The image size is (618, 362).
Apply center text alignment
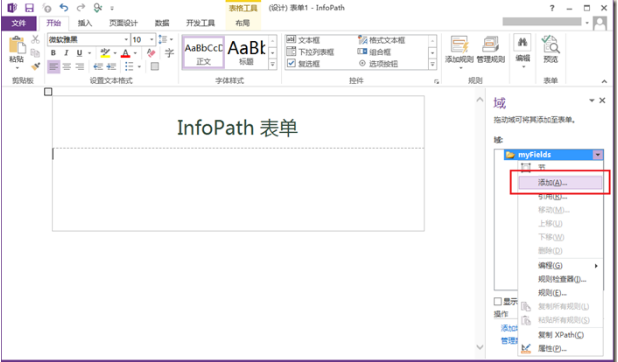[x=67, y=66]
